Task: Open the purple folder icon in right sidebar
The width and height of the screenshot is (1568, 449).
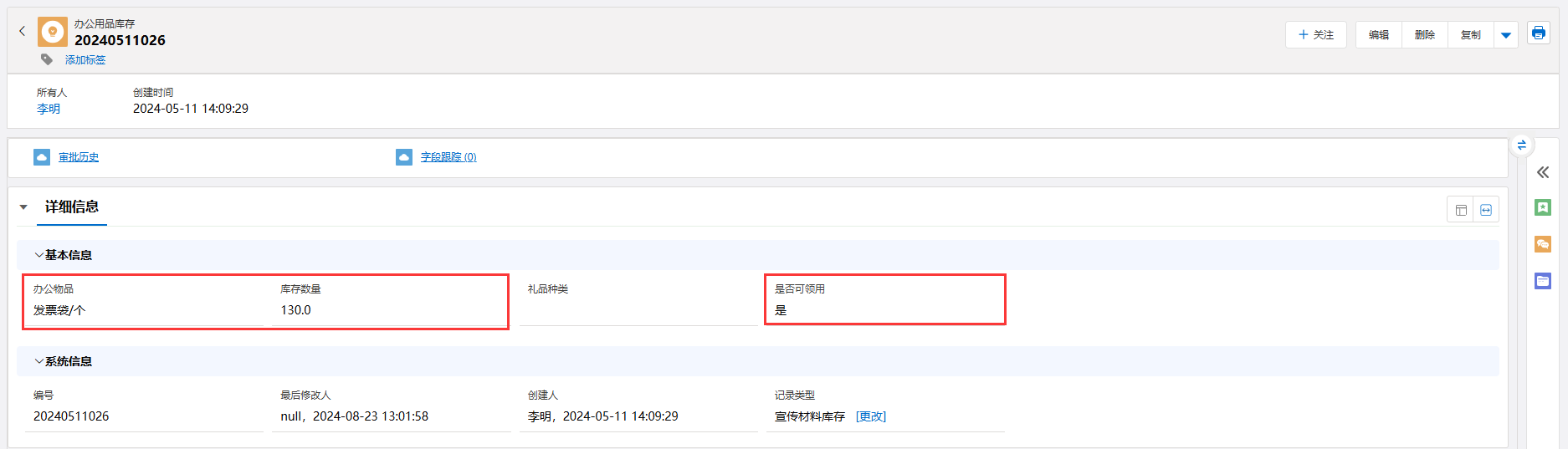Action: pyautogui.click(x=1543, y=281)
